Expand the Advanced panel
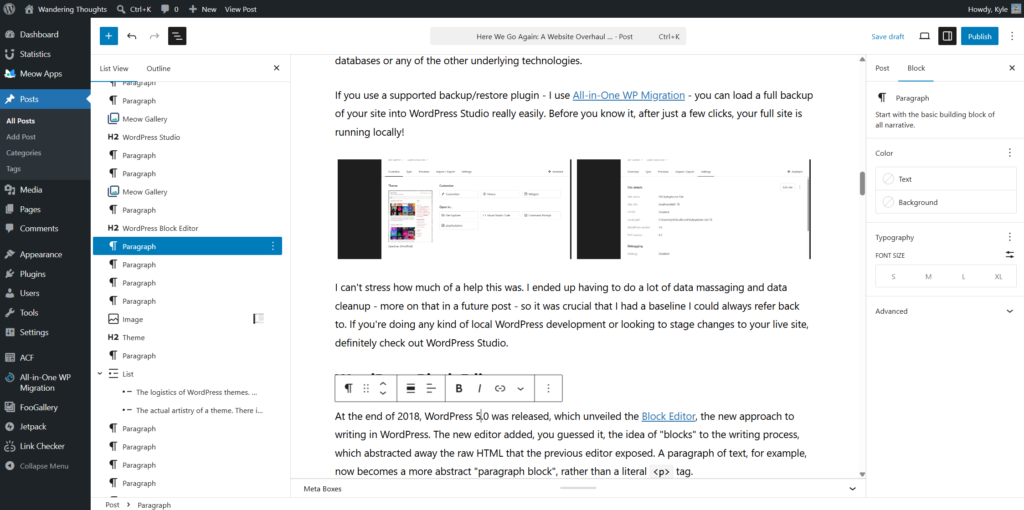Screen dimensions: 1024x510 point(946,311)
